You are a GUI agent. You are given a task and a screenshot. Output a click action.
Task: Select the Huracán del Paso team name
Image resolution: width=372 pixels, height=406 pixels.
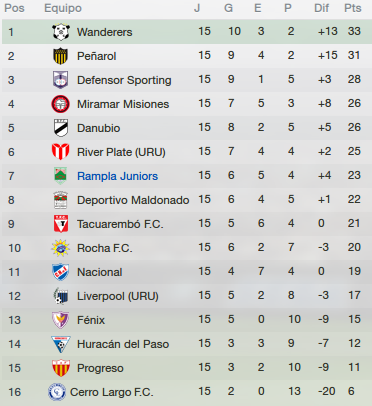pyautogui.click(x=123, y=344)
